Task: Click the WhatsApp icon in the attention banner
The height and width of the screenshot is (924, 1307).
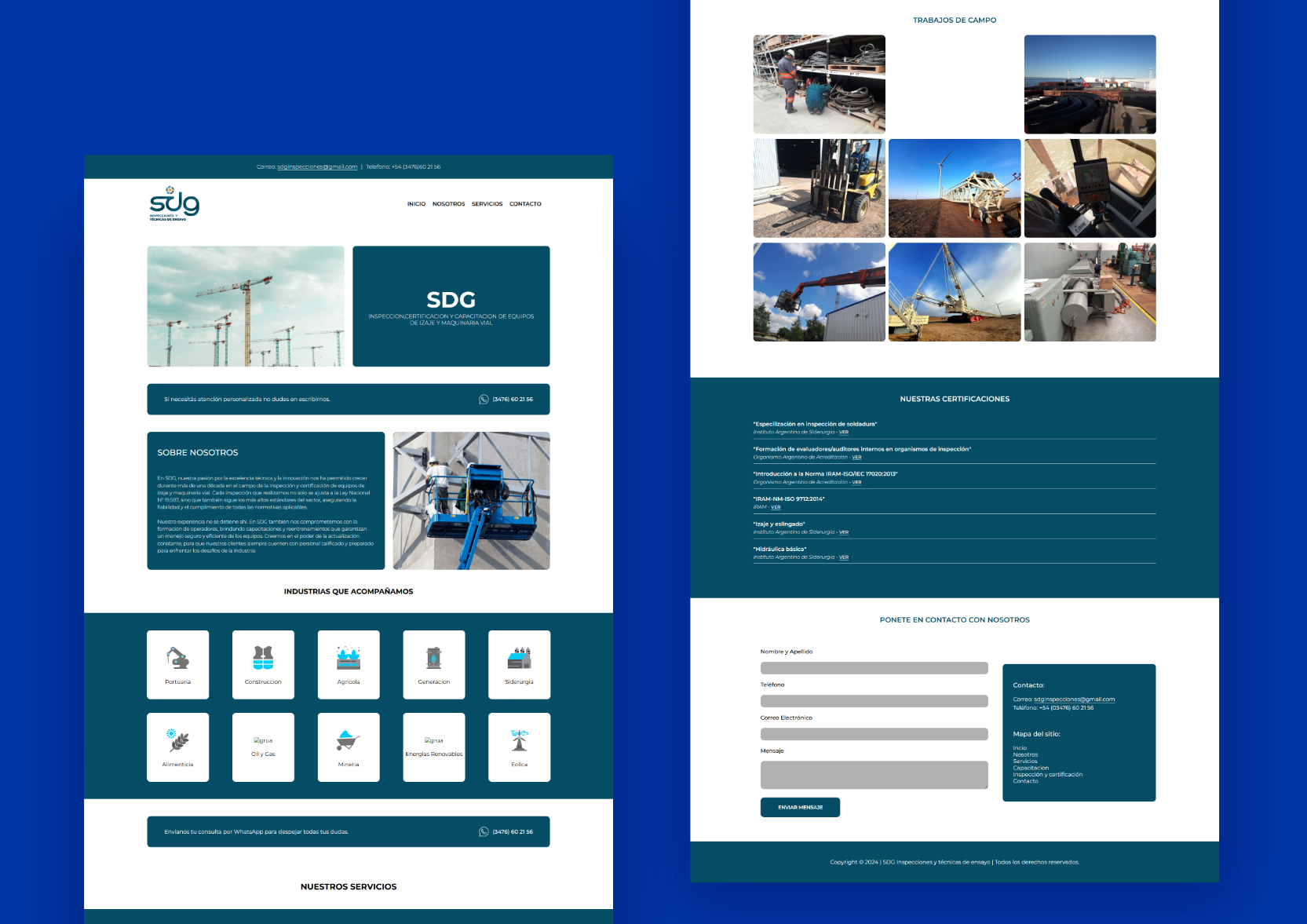Action: point(484,400)
